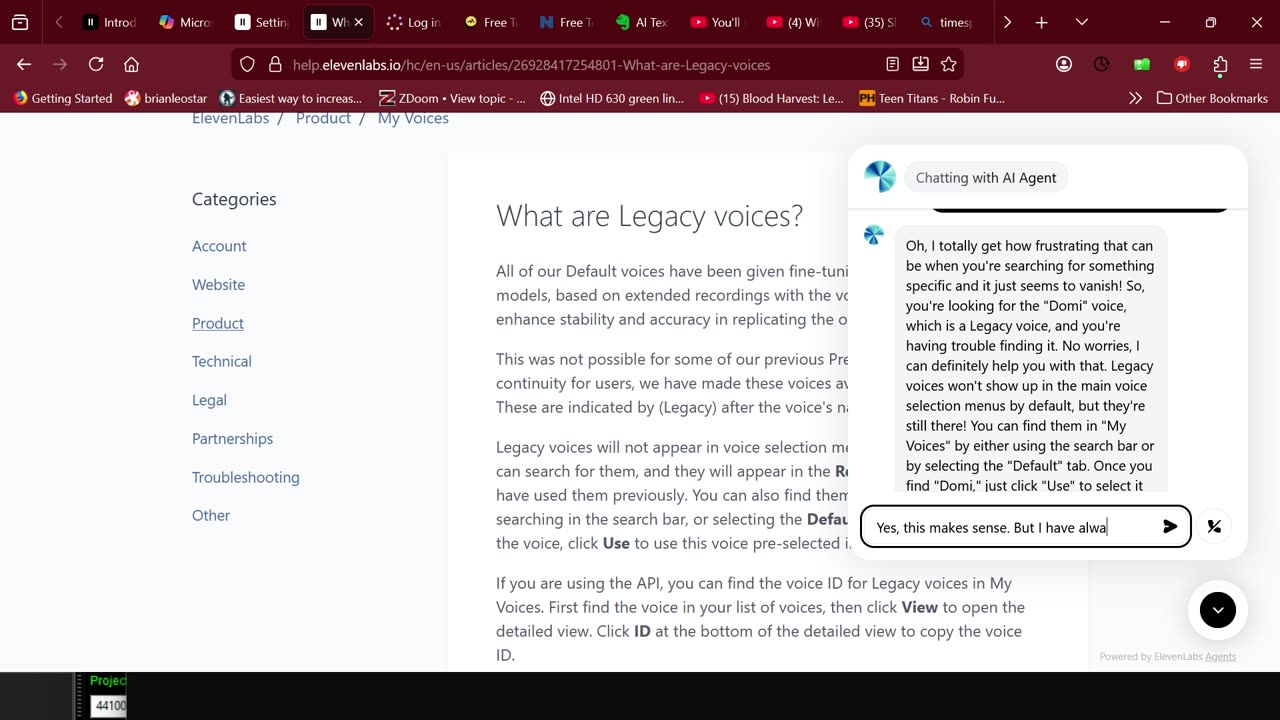1280x720 pixels.
Task: Open Firefox View from the tab bar
Action: 20,22
